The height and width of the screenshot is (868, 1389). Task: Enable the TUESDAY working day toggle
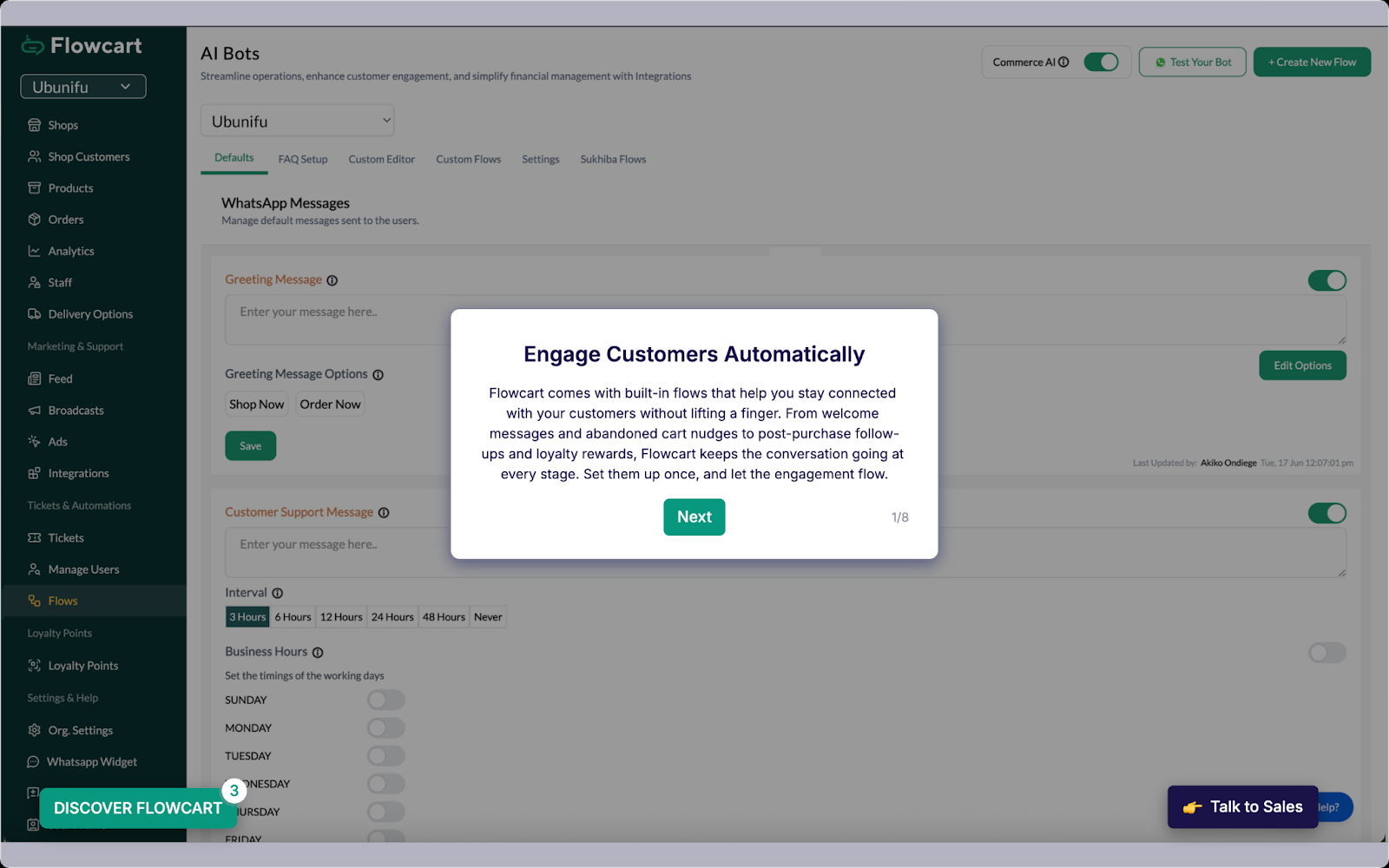pos(386,756)
